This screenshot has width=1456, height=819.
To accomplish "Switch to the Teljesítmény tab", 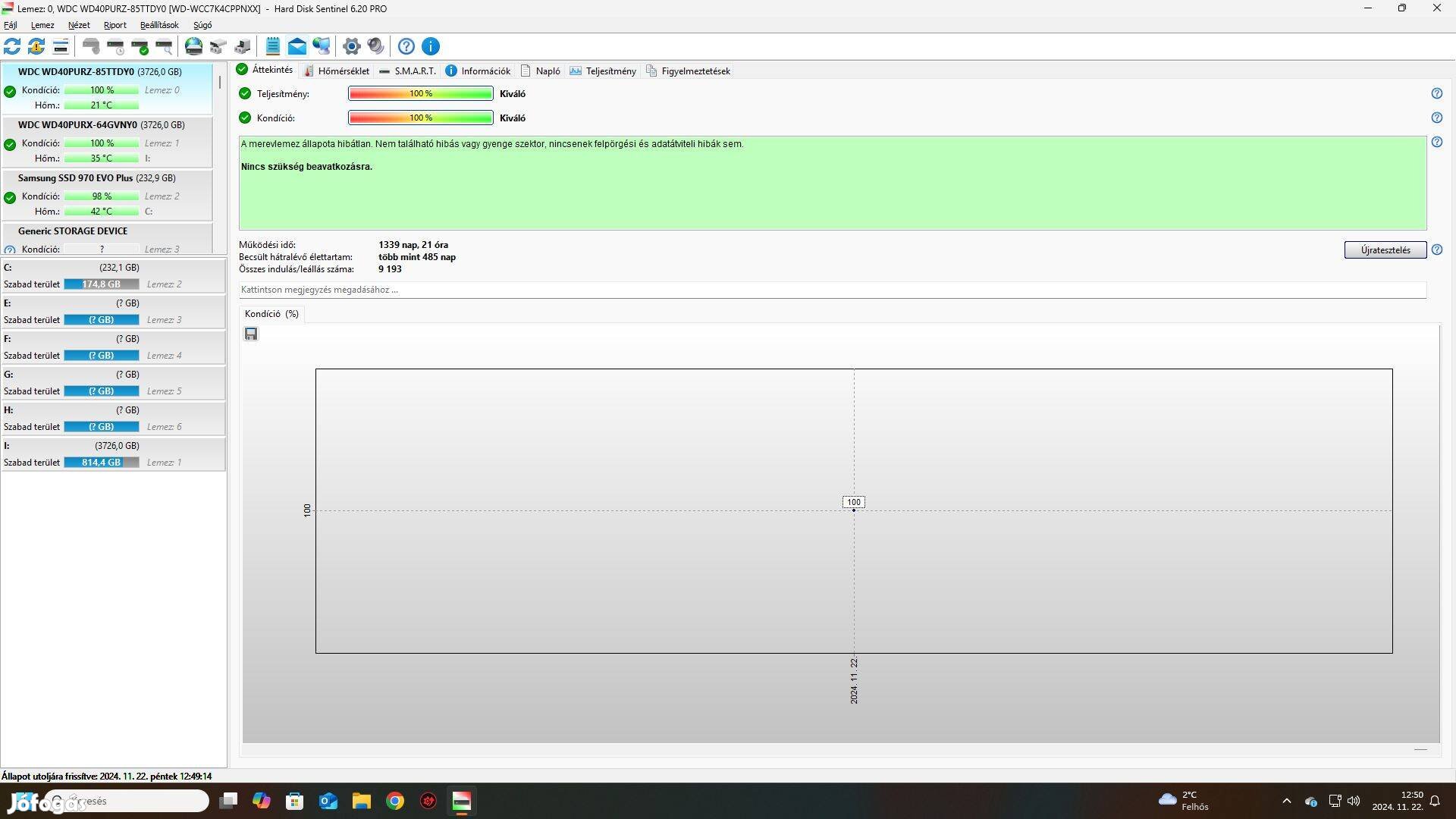I will (604, 71).
